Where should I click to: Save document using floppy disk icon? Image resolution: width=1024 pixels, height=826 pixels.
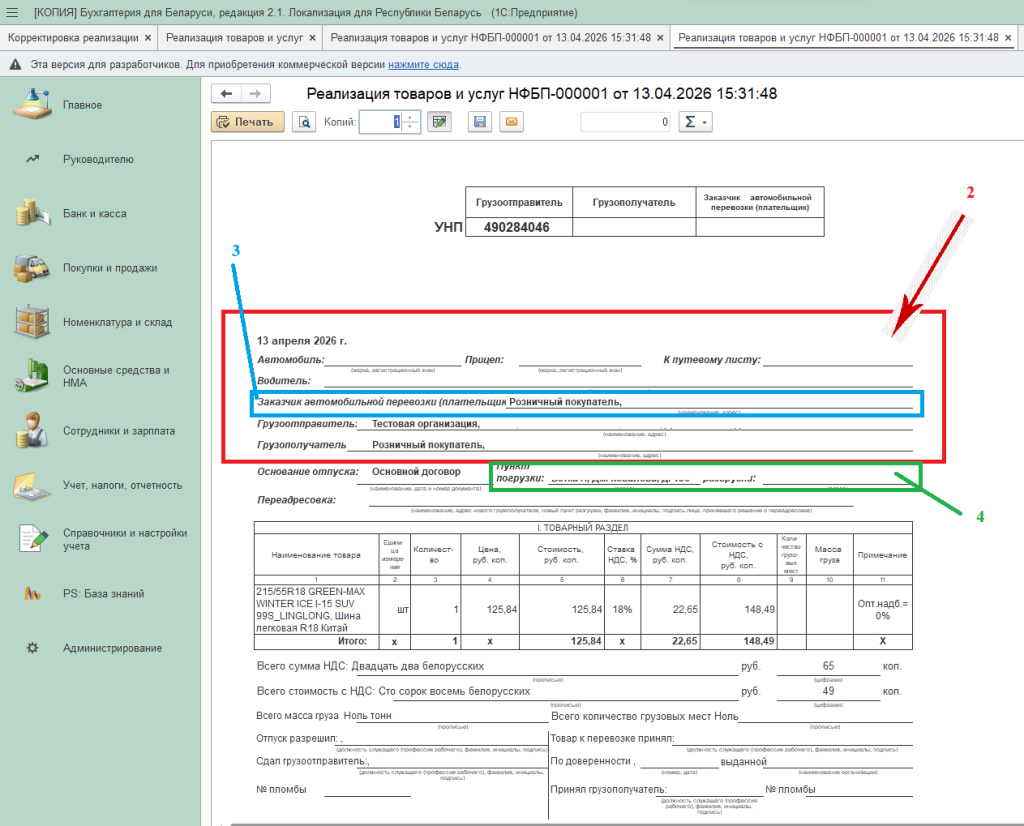coord(479,122)
